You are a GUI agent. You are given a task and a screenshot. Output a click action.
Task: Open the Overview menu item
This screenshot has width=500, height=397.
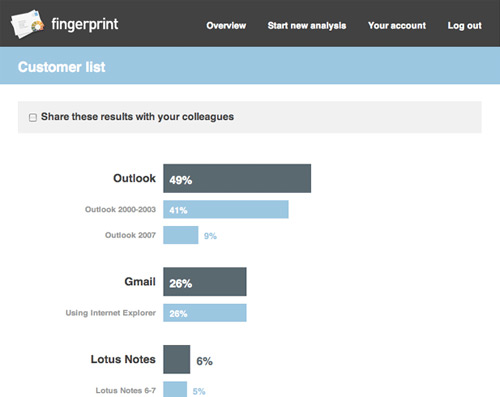coord(226,26)
